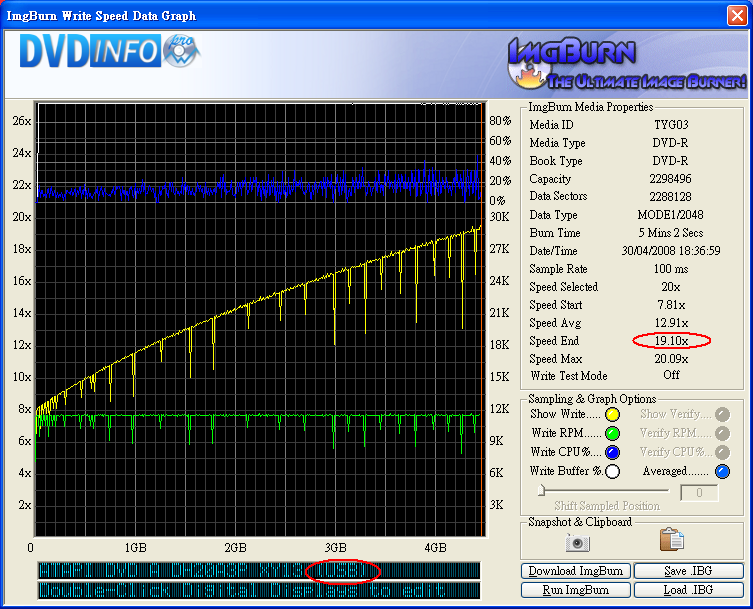The height and width of the screenshot is (609, 753).
Task: Click the Load .IBG button
Action: click(690, 590)
